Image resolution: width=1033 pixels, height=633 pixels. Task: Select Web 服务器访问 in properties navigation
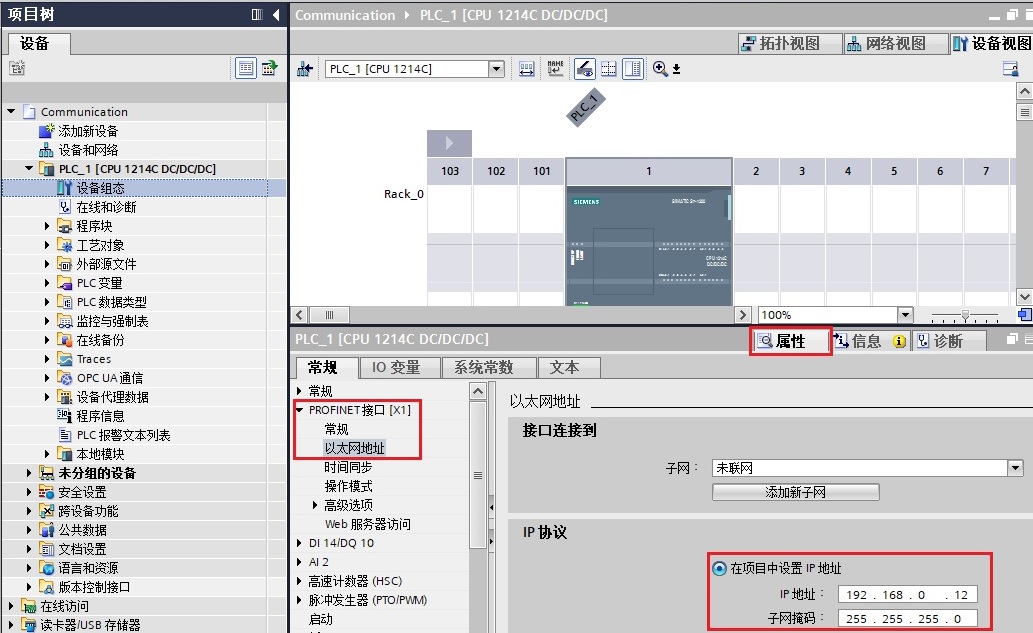(x=367, y=524)
